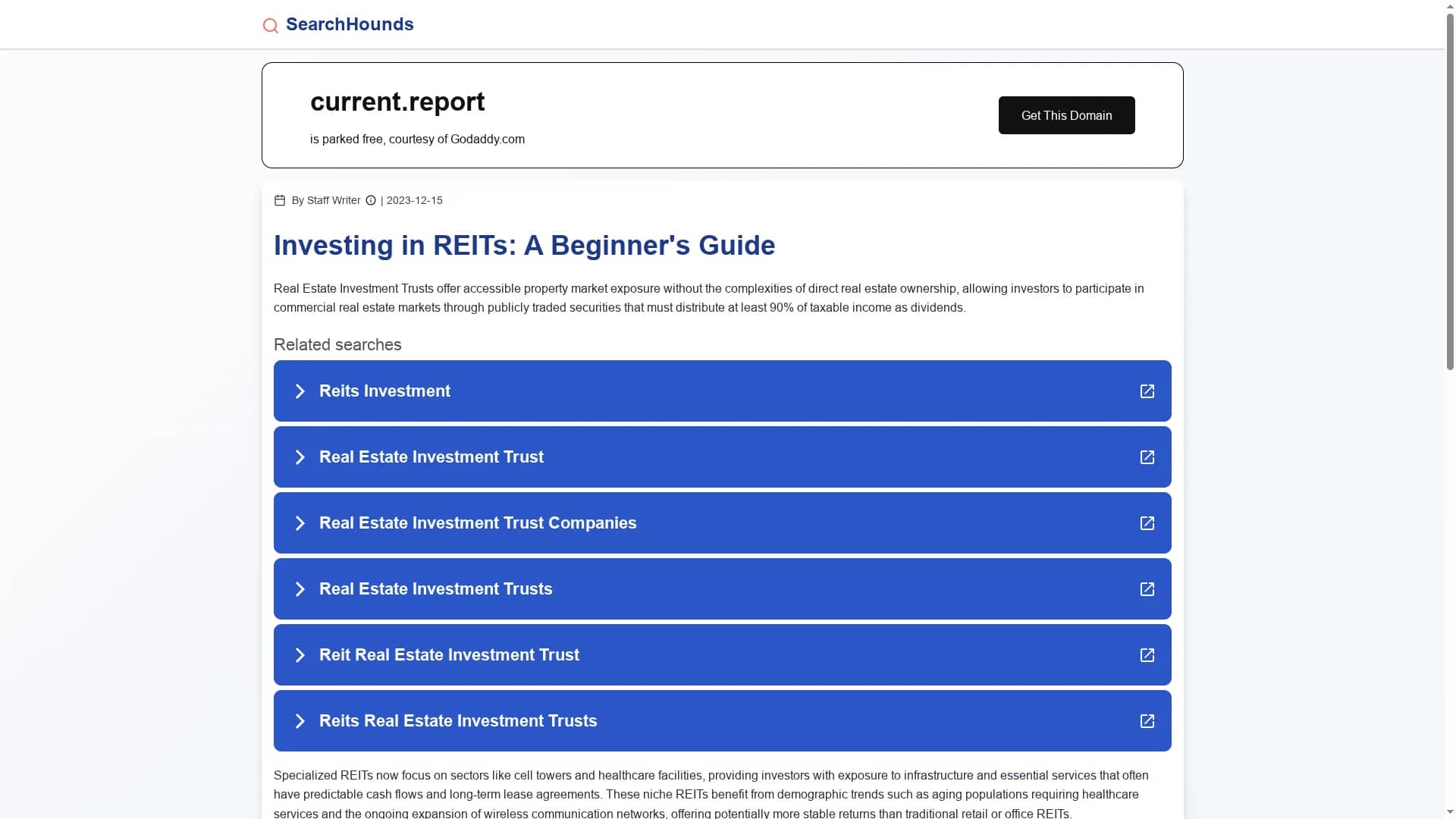Click the page vertical scrollbar thumb
Viewport: 1456px width, 819px height.
[x=1450, y=190]
